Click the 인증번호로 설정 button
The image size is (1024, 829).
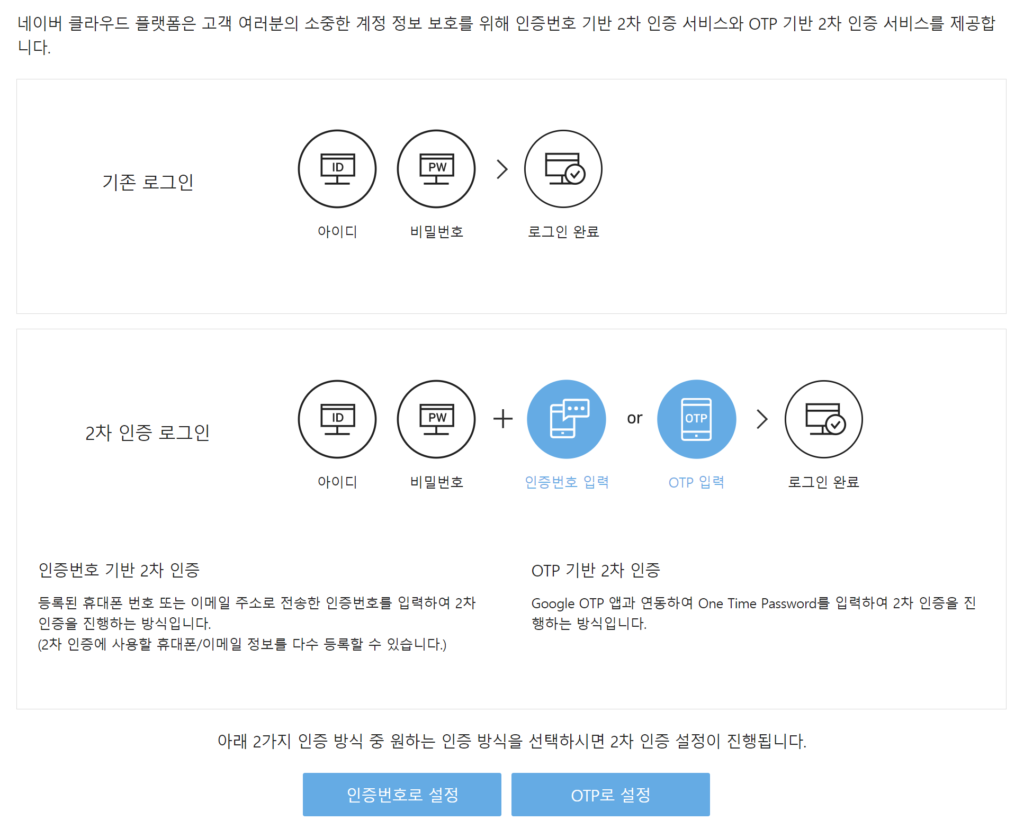402,794
